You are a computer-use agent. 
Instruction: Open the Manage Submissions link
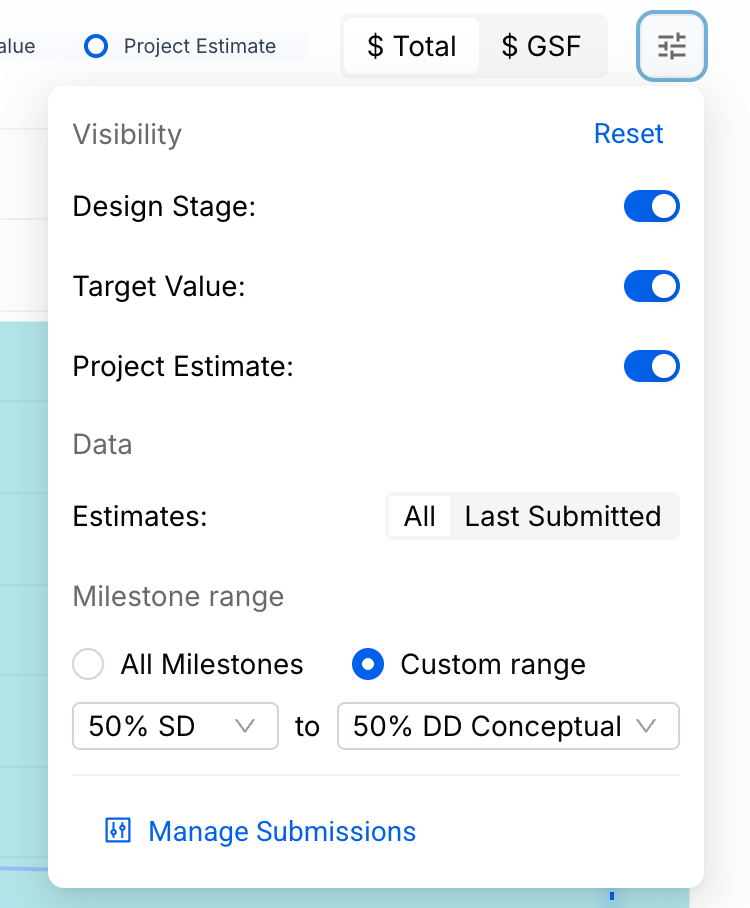[282, 831]
